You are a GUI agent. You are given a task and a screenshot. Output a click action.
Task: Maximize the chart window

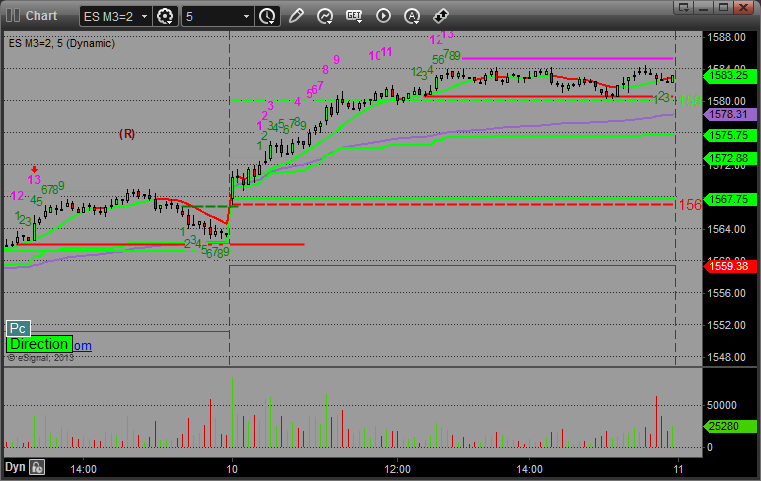click(x=723, y=7)
